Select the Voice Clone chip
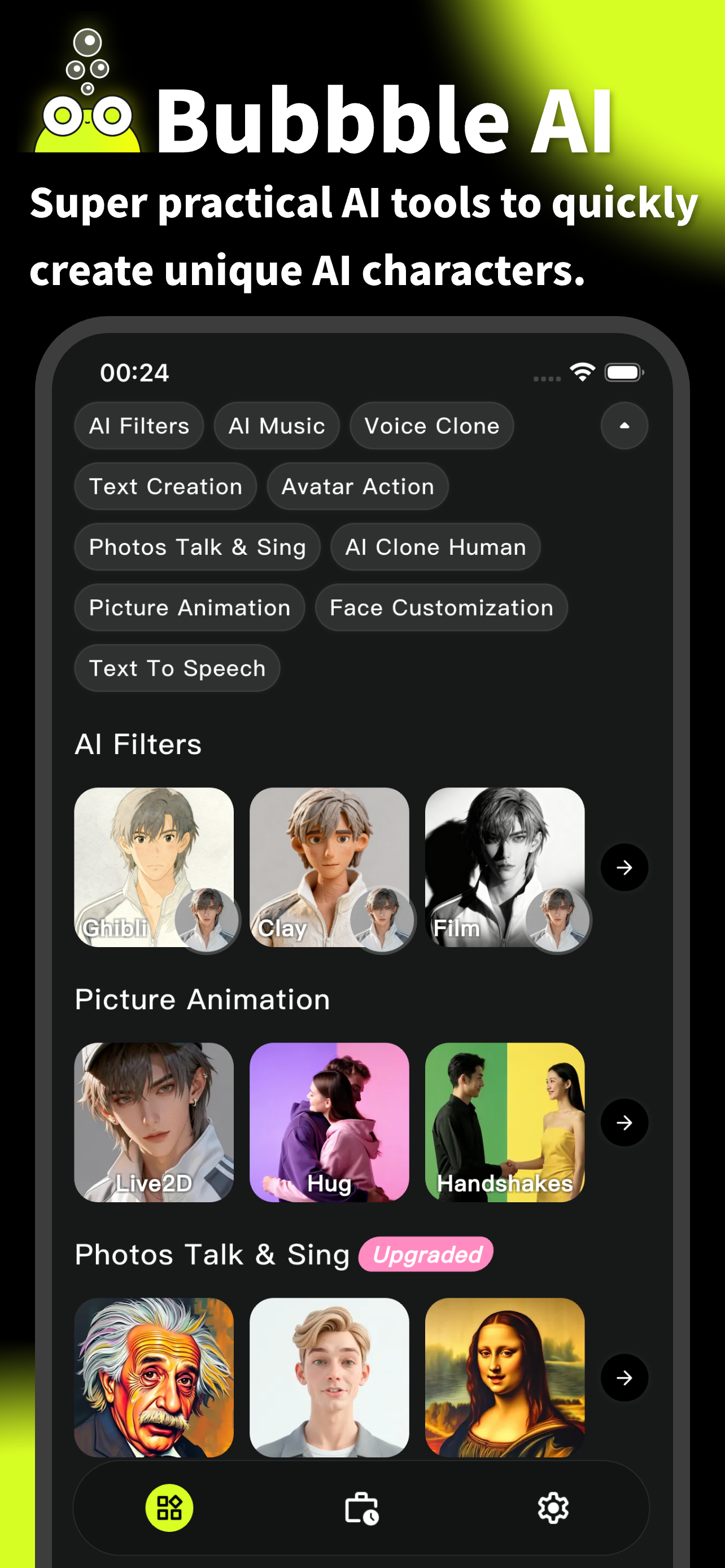Image resolution: width=725 pixels, height=1568 pixels. (x=431, y=426)
